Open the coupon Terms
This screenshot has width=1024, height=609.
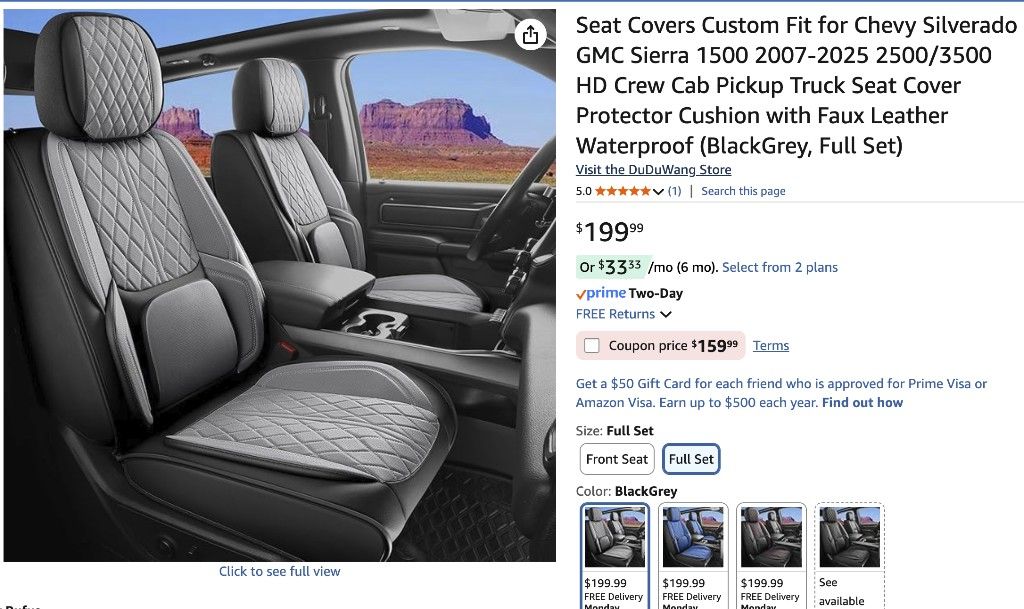coord(771,345)
